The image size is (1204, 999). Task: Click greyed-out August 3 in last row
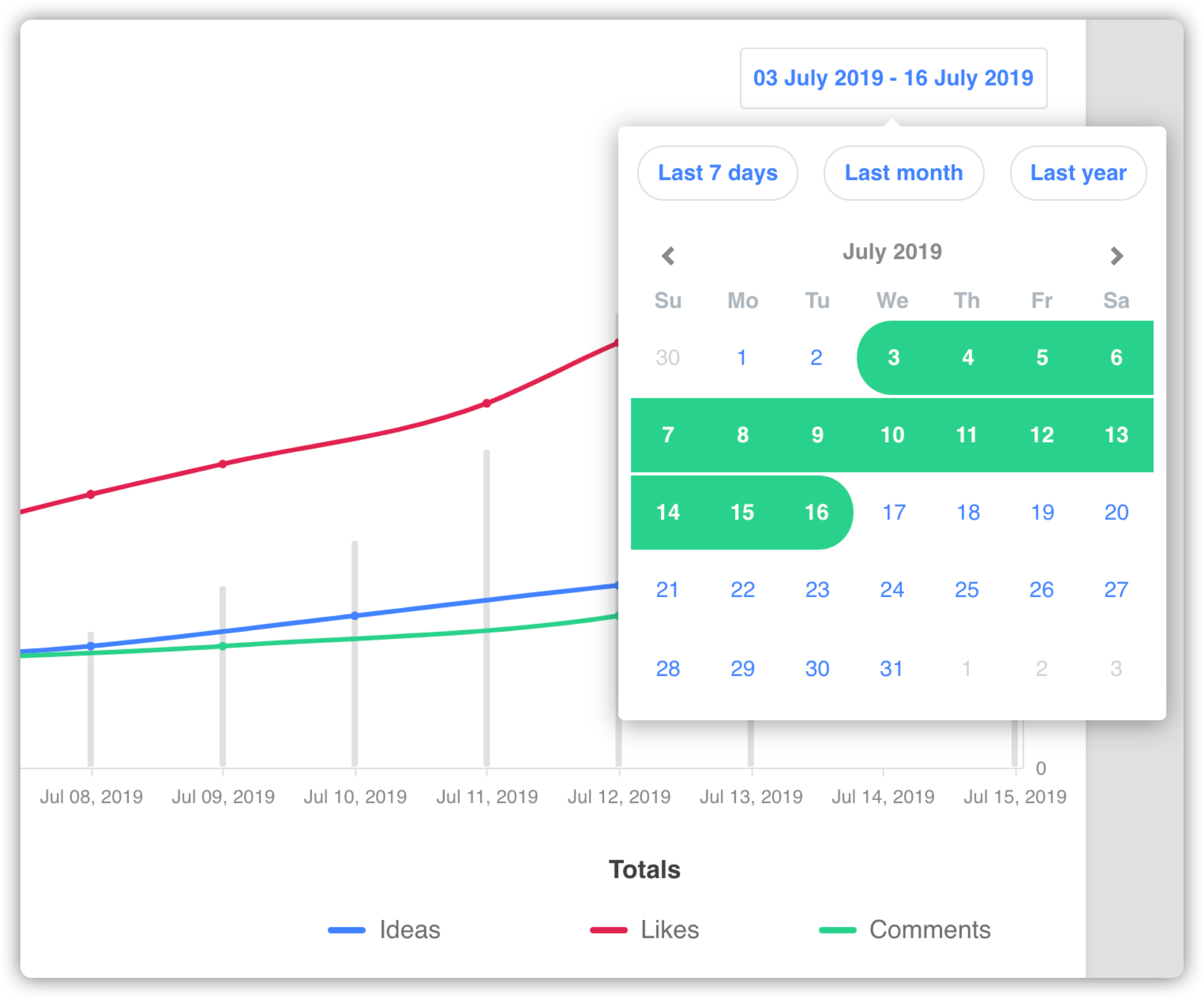1116,669
